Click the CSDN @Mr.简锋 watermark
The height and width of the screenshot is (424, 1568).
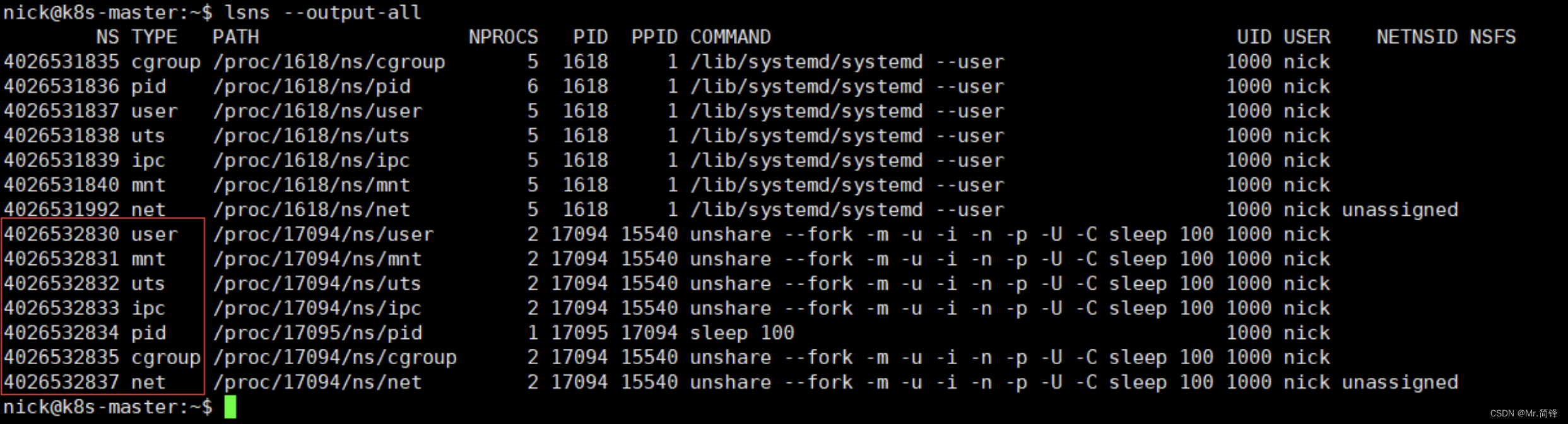point(1524,413)
